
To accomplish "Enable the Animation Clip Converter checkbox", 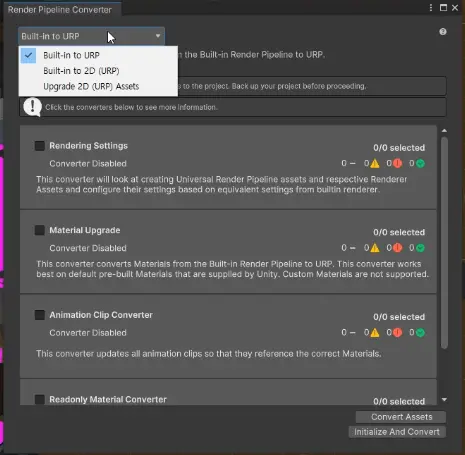I will coord(40,315).
